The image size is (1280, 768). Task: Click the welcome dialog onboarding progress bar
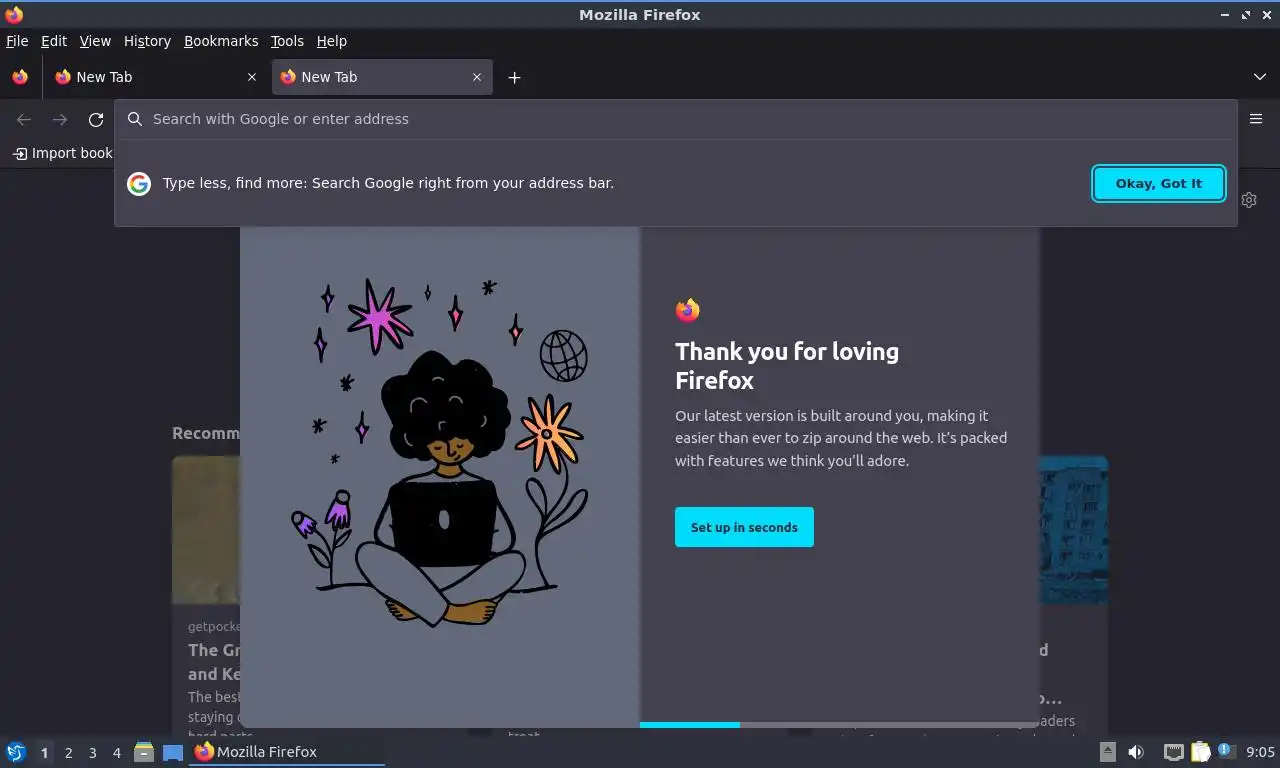point(840,724)
